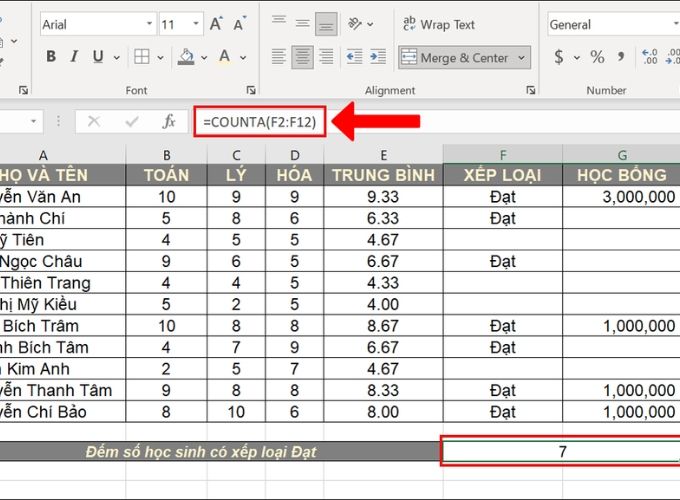The width and height of the screenshot is (680, 500).
Task: Select Align Right icon
Action: [x=326, y=57]
